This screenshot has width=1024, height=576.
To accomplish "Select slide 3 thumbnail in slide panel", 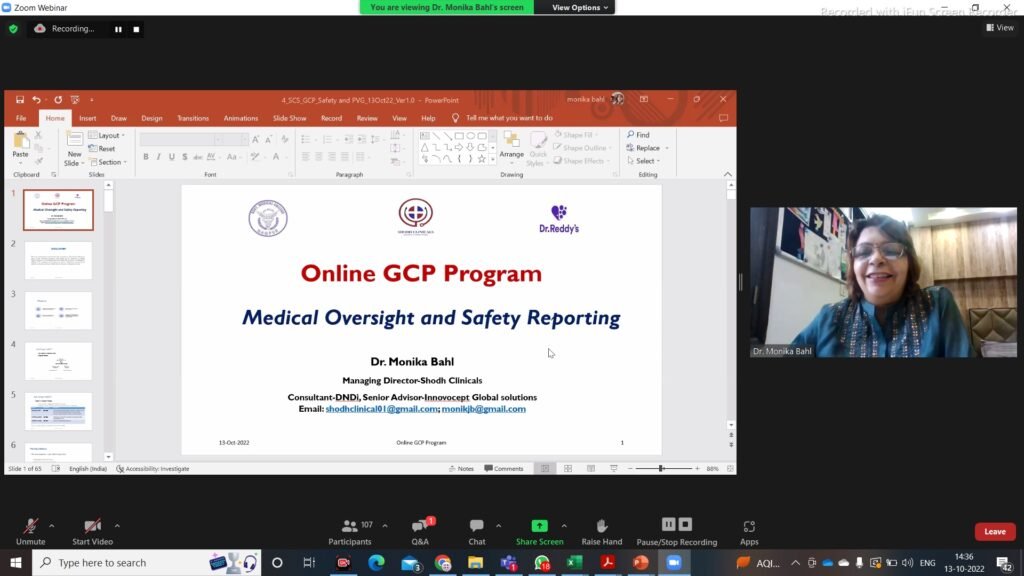I will (x=58, y=311).
